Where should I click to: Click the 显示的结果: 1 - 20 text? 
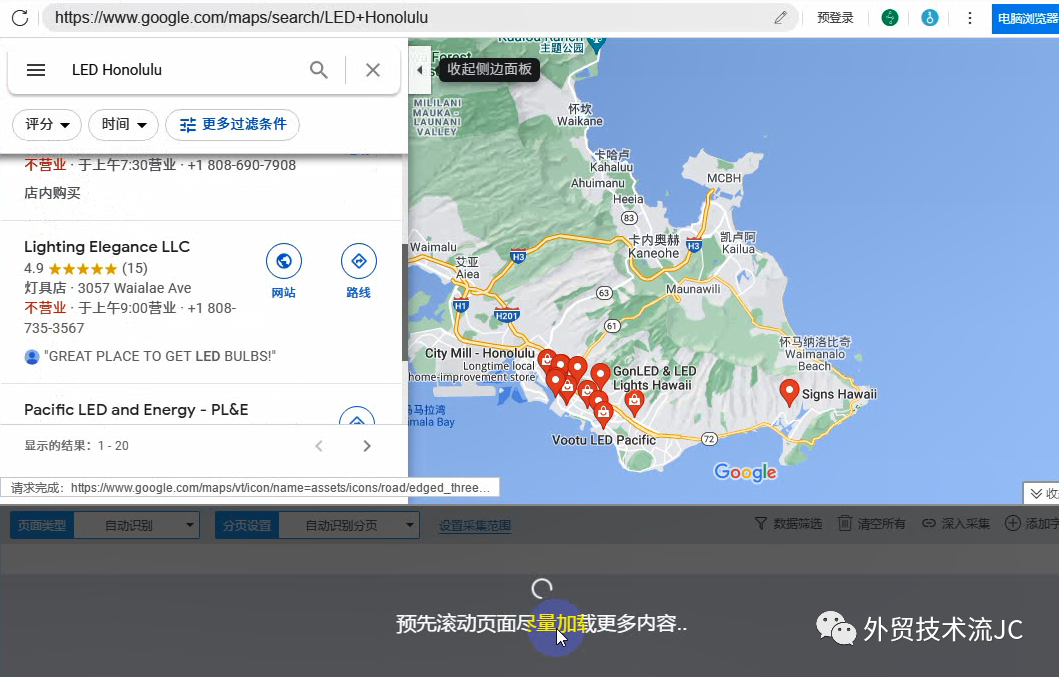pyautogui.click(x=76, y=446)
